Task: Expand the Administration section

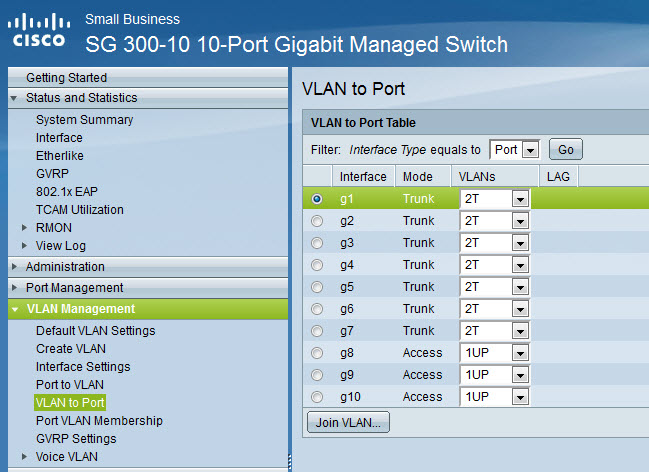Action: pos(65,267)
